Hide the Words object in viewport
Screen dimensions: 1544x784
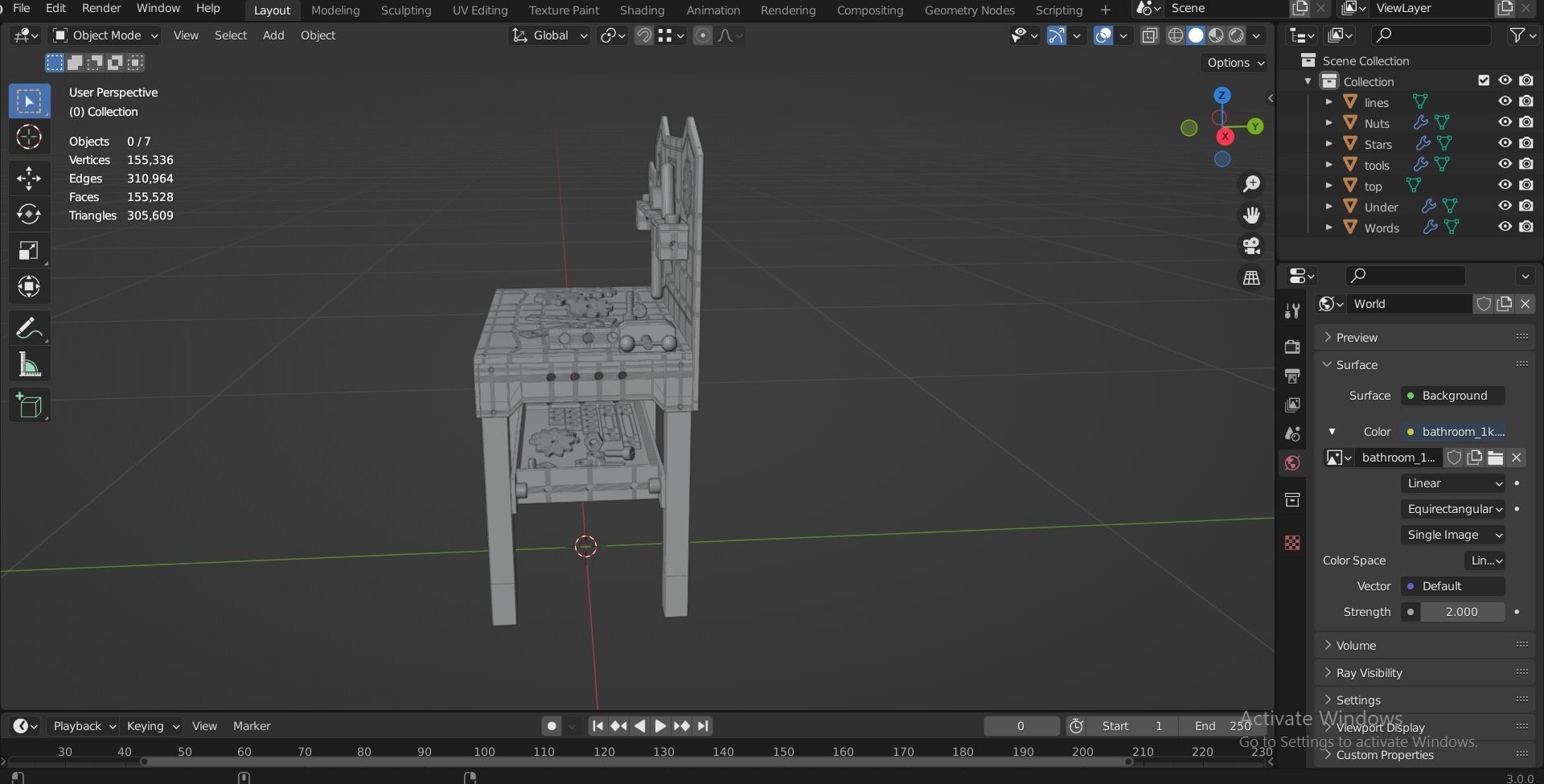1505,228
